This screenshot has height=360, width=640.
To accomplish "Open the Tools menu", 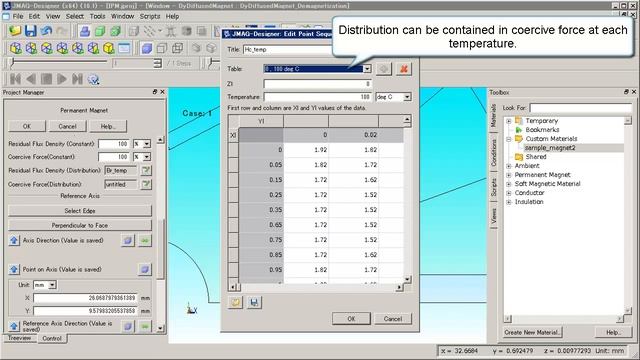I will coord(98,16).
